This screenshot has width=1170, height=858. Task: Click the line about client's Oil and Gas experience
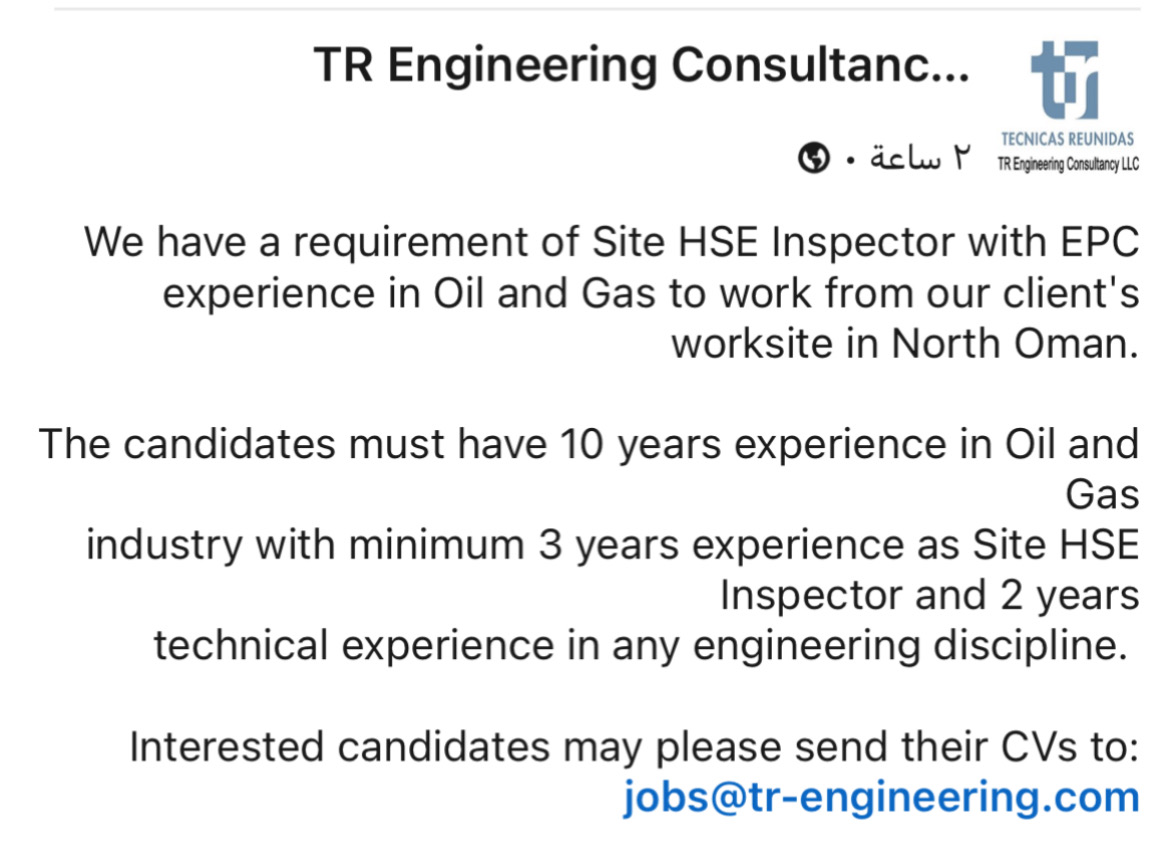(651, 292)
